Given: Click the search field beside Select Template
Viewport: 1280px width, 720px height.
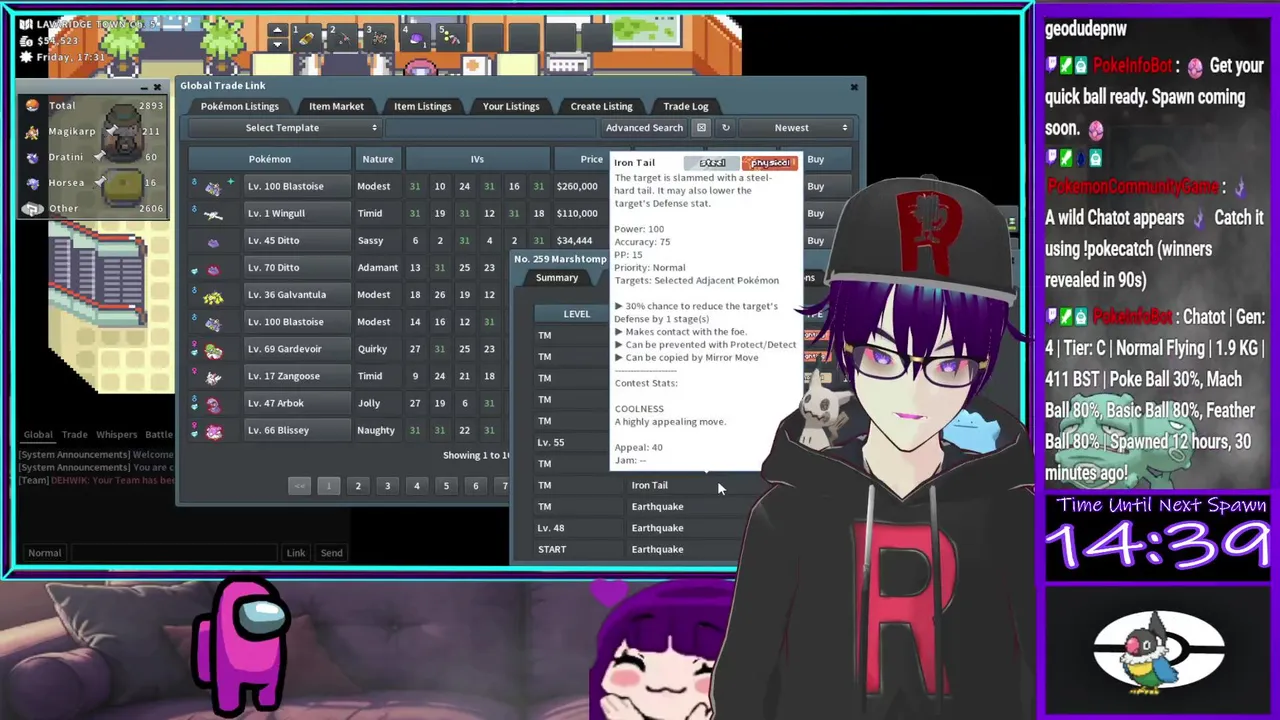Looking at the screenshot, I should [x=490, y=128].
